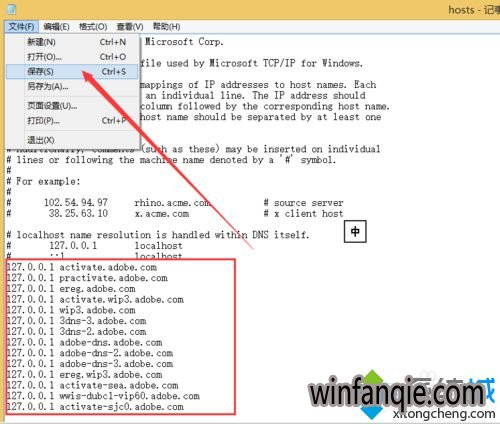500x424 pixels.
Task: Open the 帮助(H) menu
Action: [166, 27]
